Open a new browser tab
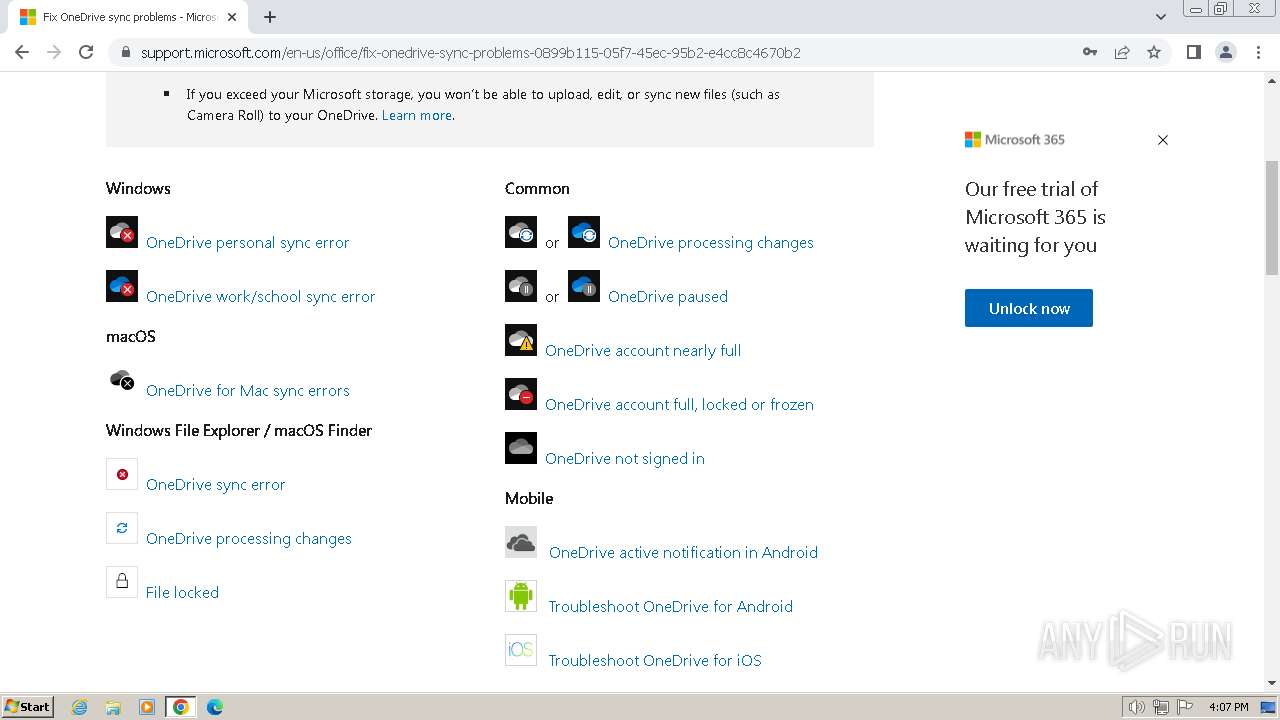Image resolution: width=1280 pixels, height=720 pixels. [x=270, y=17]
